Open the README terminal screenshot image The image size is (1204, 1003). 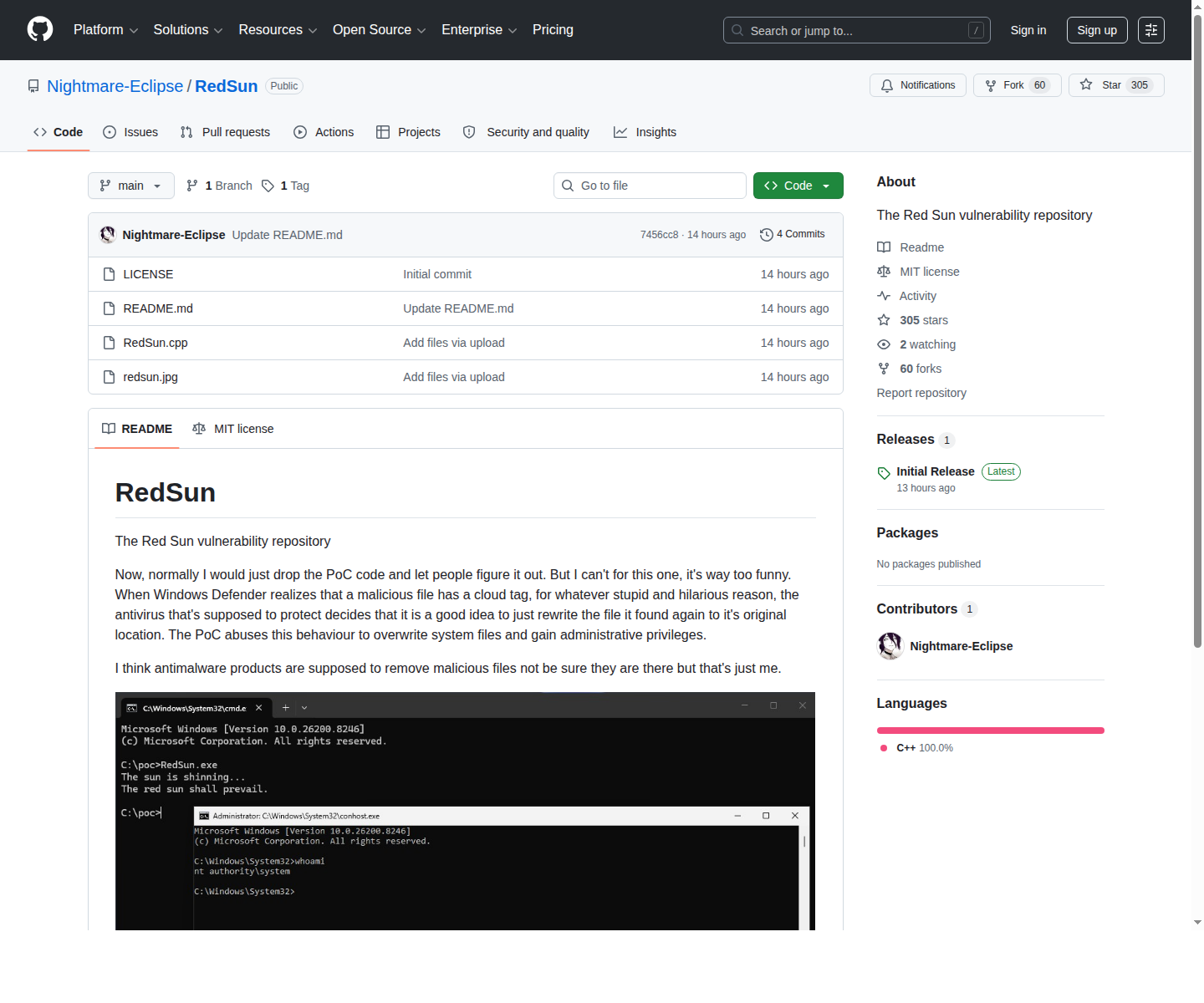pyautogui.click(x=465, y=811)
